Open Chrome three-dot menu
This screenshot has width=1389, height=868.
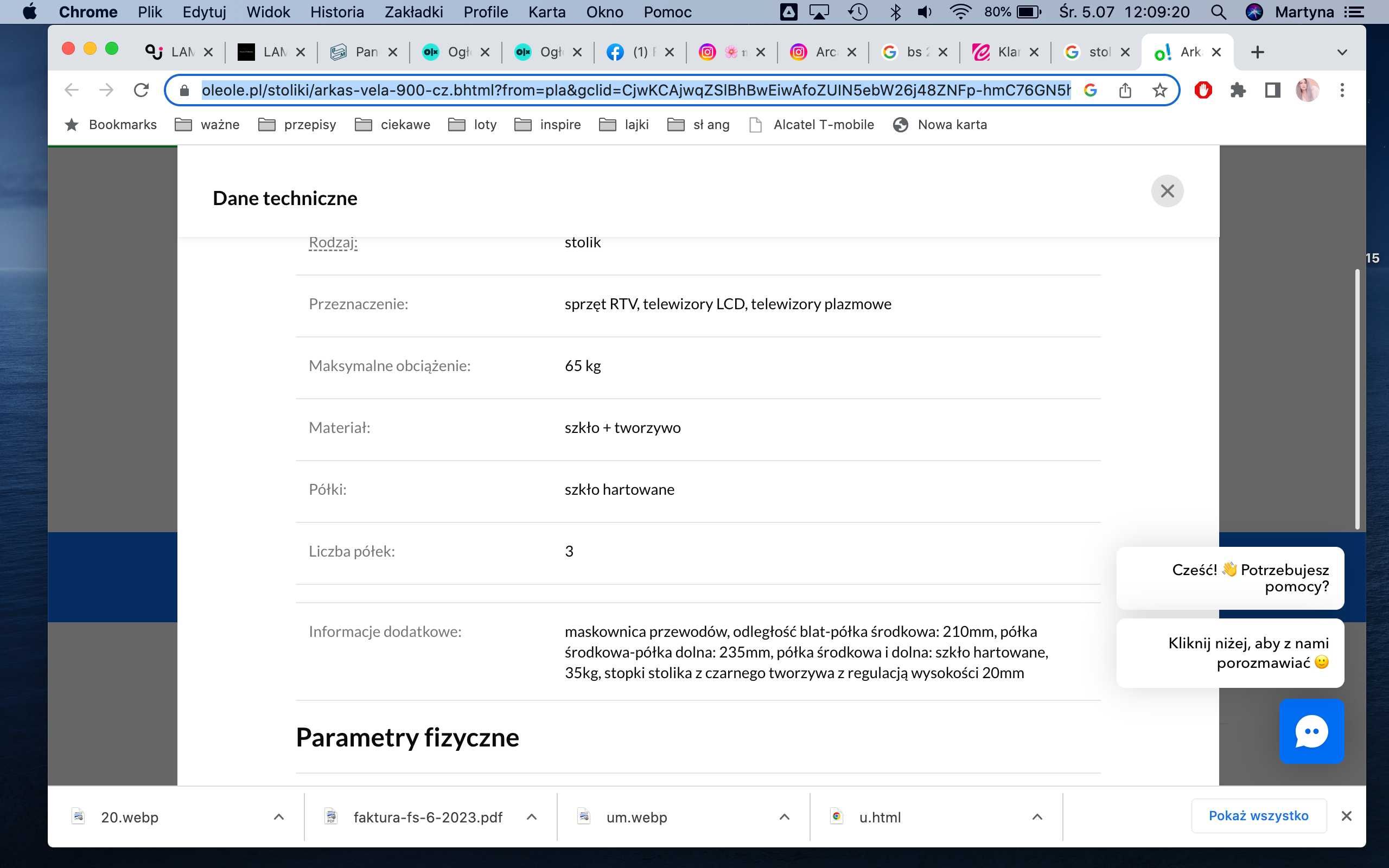1342,90
